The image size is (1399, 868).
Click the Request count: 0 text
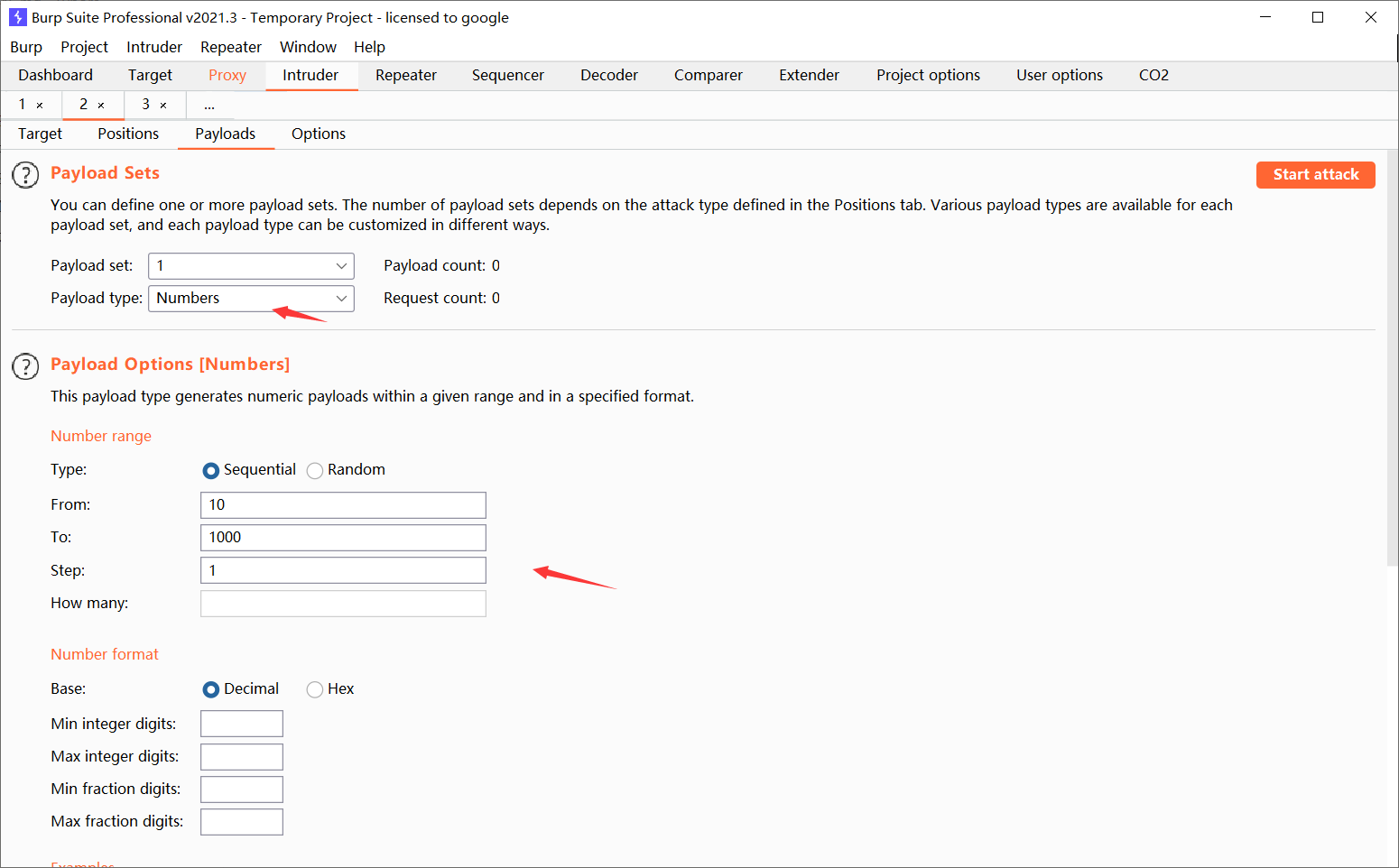pyautogui.click(x=441, y=298)
